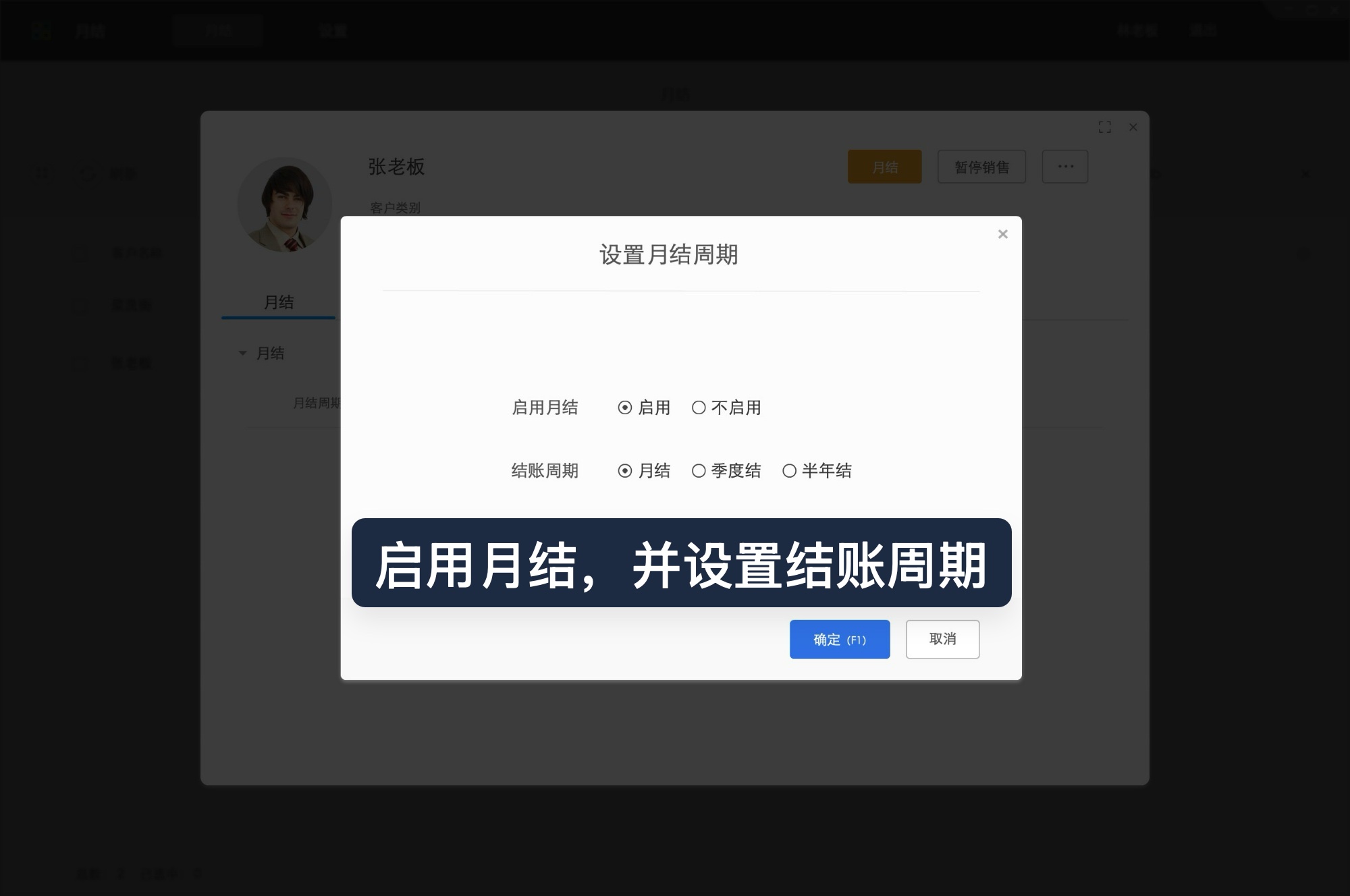This screenshot has width=1350, height=896.
Task: Click the fullscreen expand icon on customer card
Action: pos(1106,127)
